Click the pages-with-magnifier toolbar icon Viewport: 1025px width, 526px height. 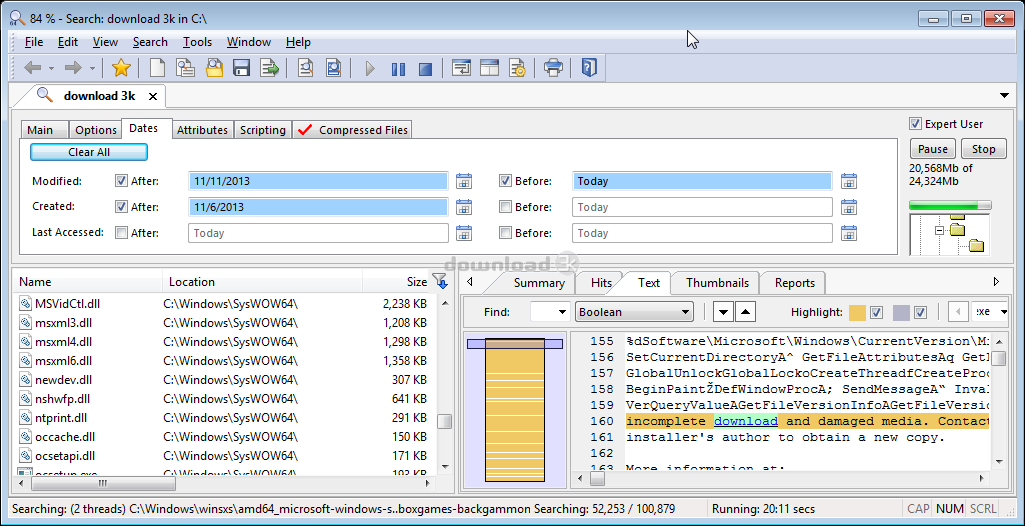click(186, 67)
